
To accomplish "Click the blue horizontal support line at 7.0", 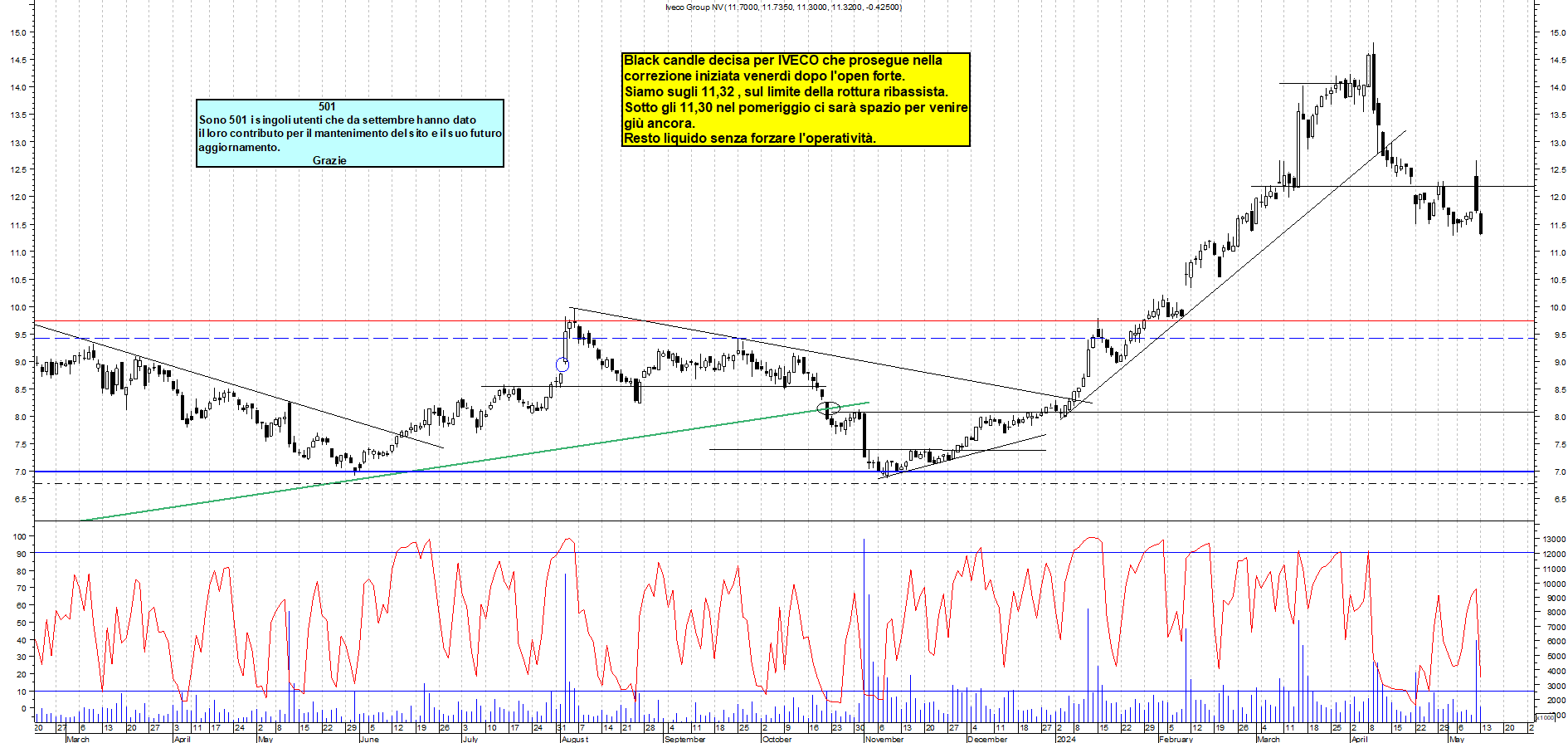I will [x=784, y=472].
